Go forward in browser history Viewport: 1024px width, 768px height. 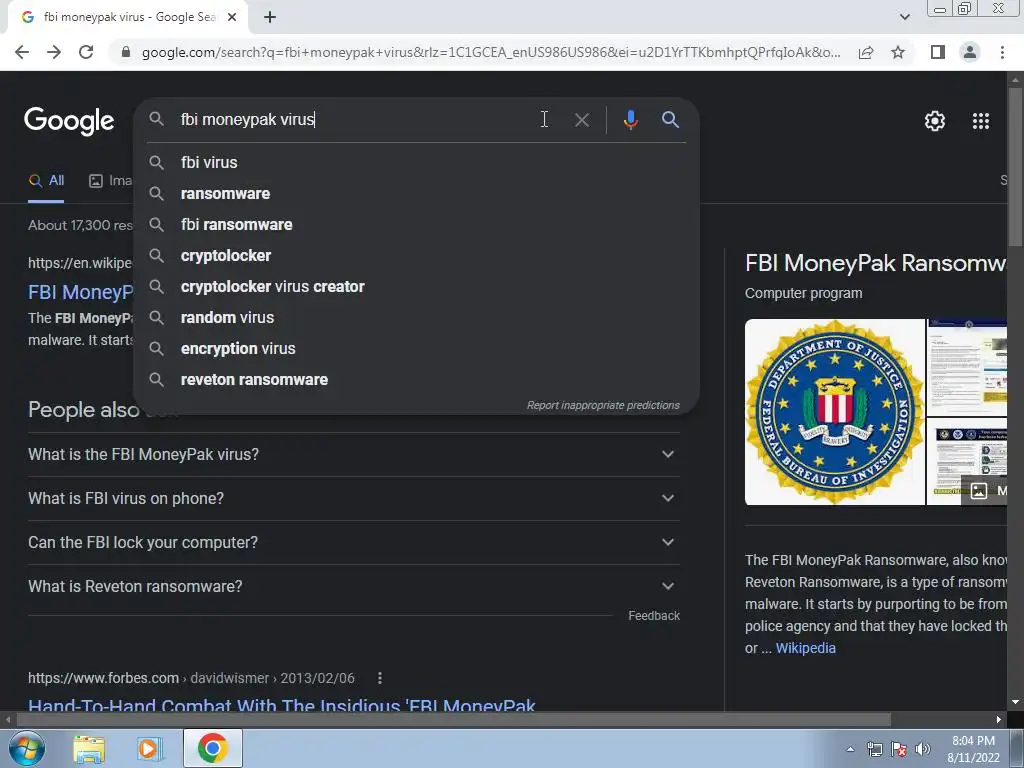click(54, 52)
